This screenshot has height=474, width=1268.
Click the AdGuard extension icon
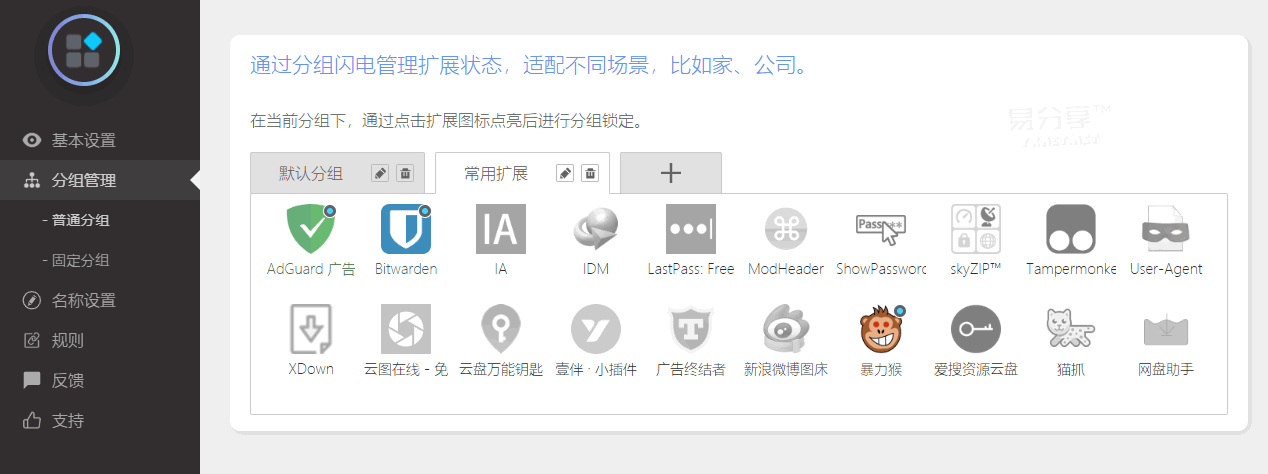tap(311, 229)
